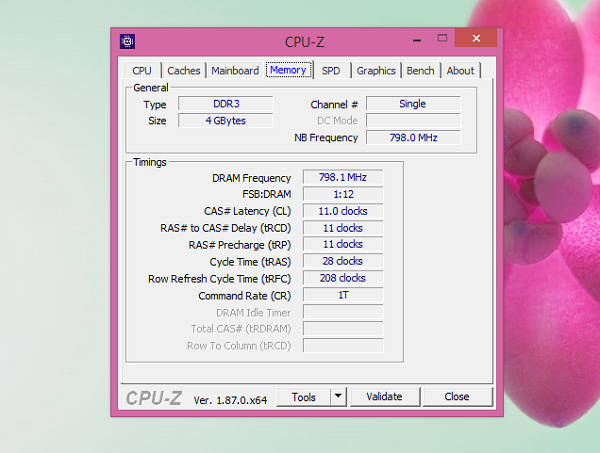The height and width of the screenshot is (453, 600).
Task: Select the CAS# Latency value field
Action: [x=342, y=211]
